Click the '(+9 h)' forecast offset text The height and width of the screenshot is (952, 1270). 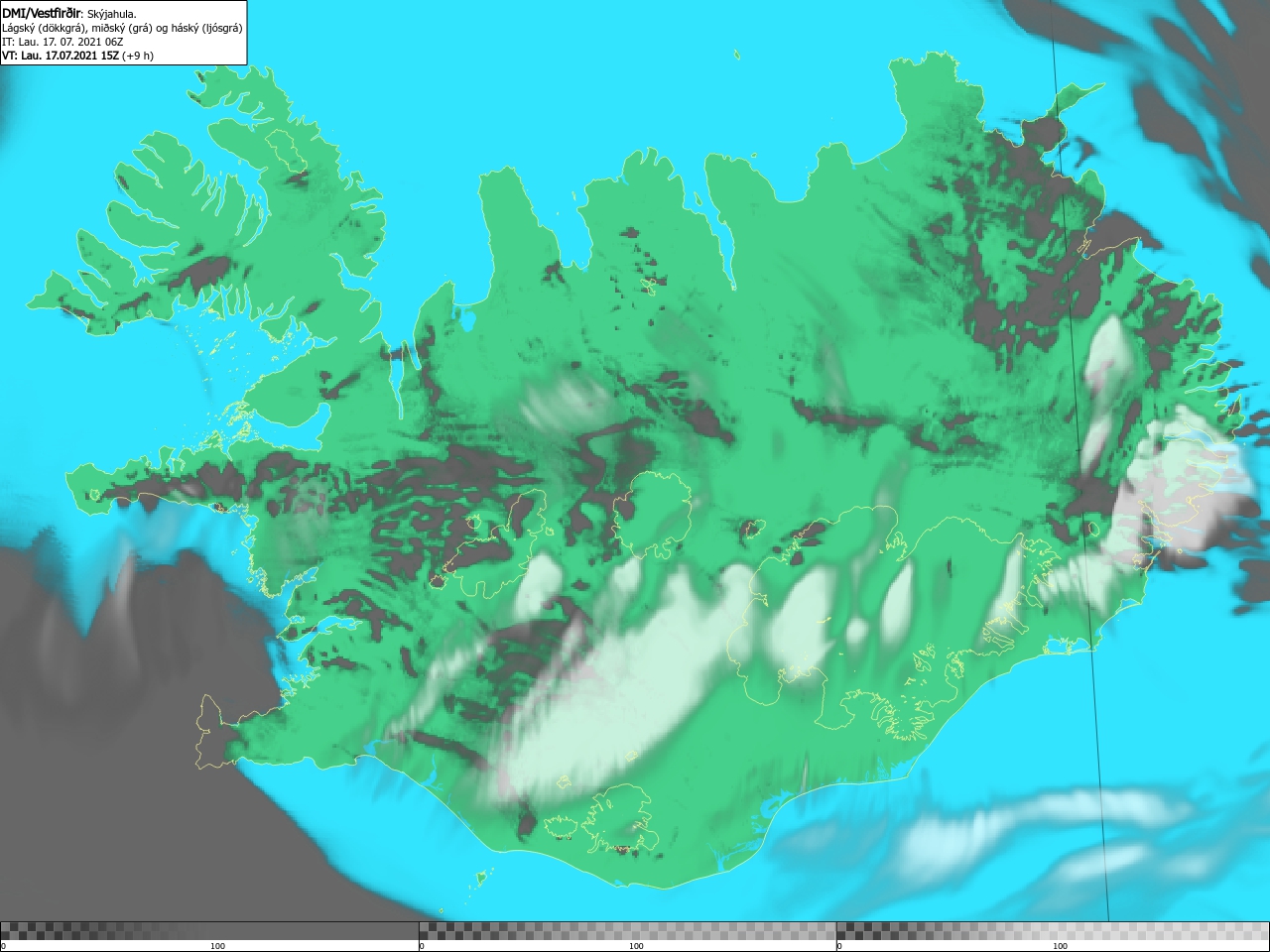[x=138, y=56]
